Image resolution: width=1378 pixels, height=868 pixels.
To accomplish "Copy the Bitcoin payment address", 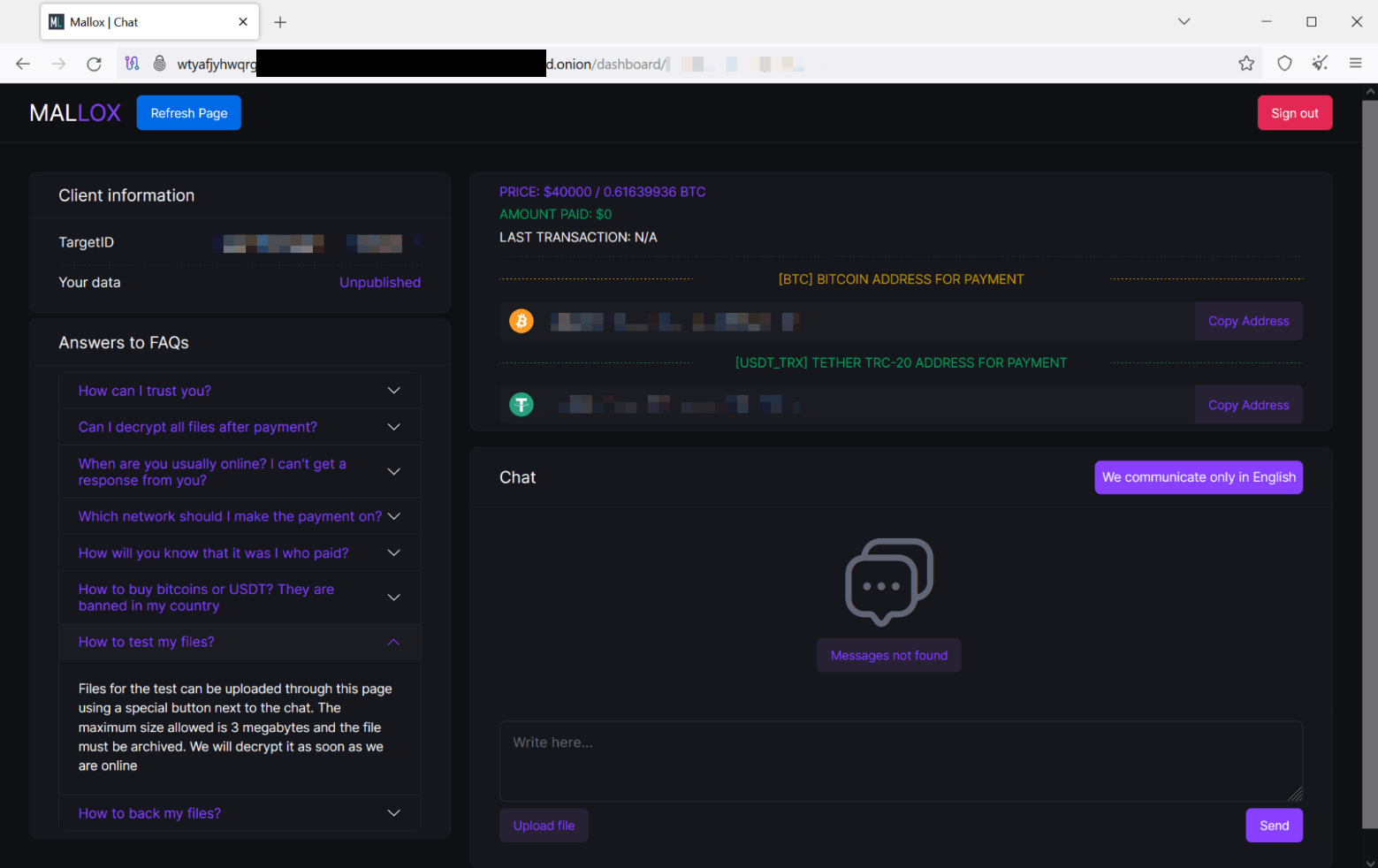I will click(1248, 321).
